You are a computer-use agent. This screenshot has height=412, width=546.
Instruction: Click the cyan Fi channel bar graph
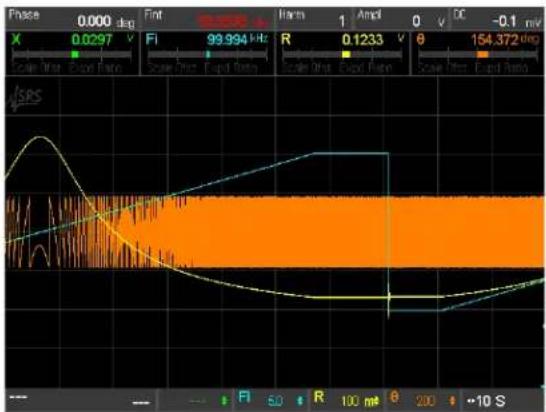208,55
